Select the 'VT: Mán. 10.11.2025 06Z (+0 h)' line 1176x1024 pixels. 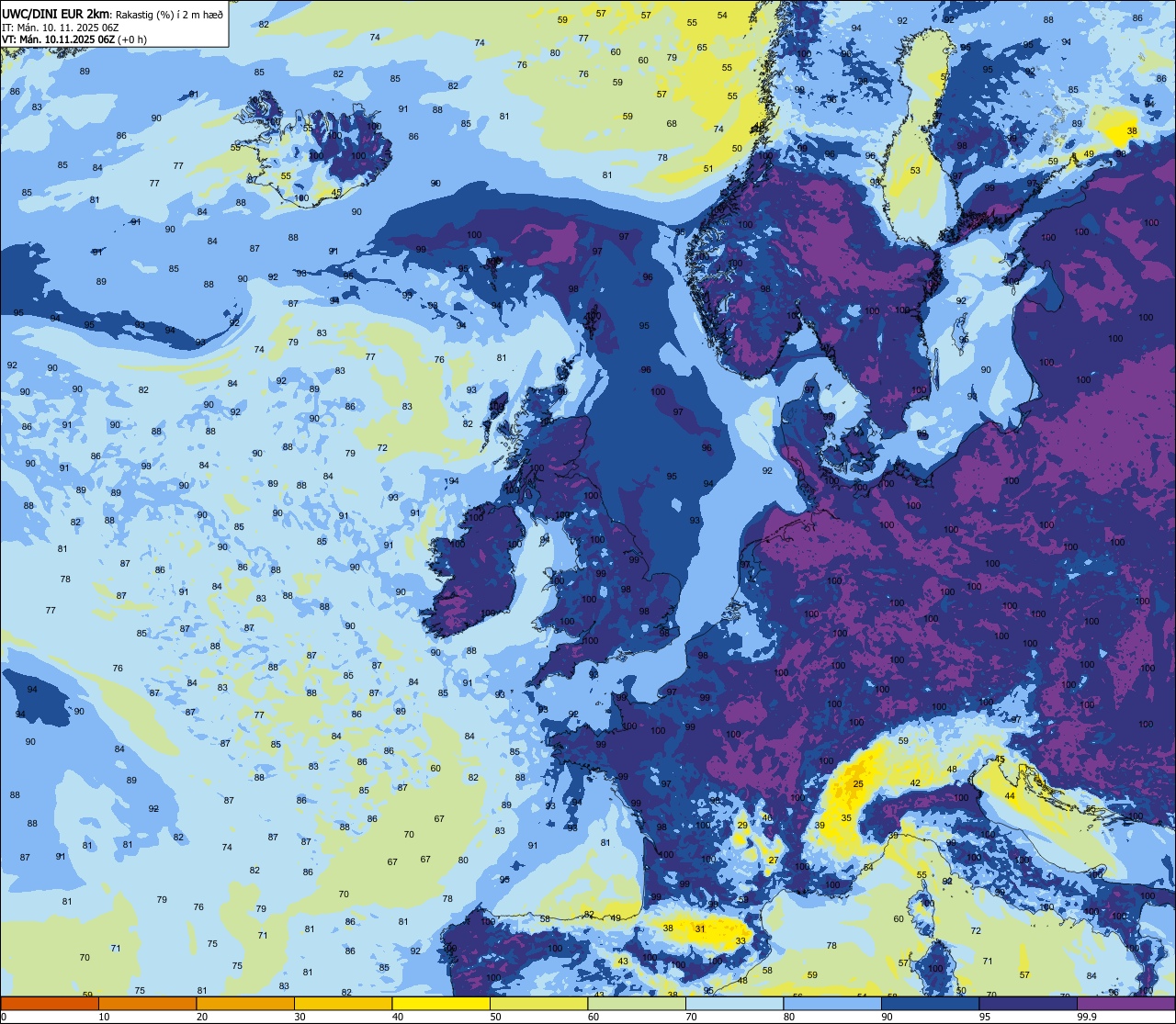coord(74,39)
